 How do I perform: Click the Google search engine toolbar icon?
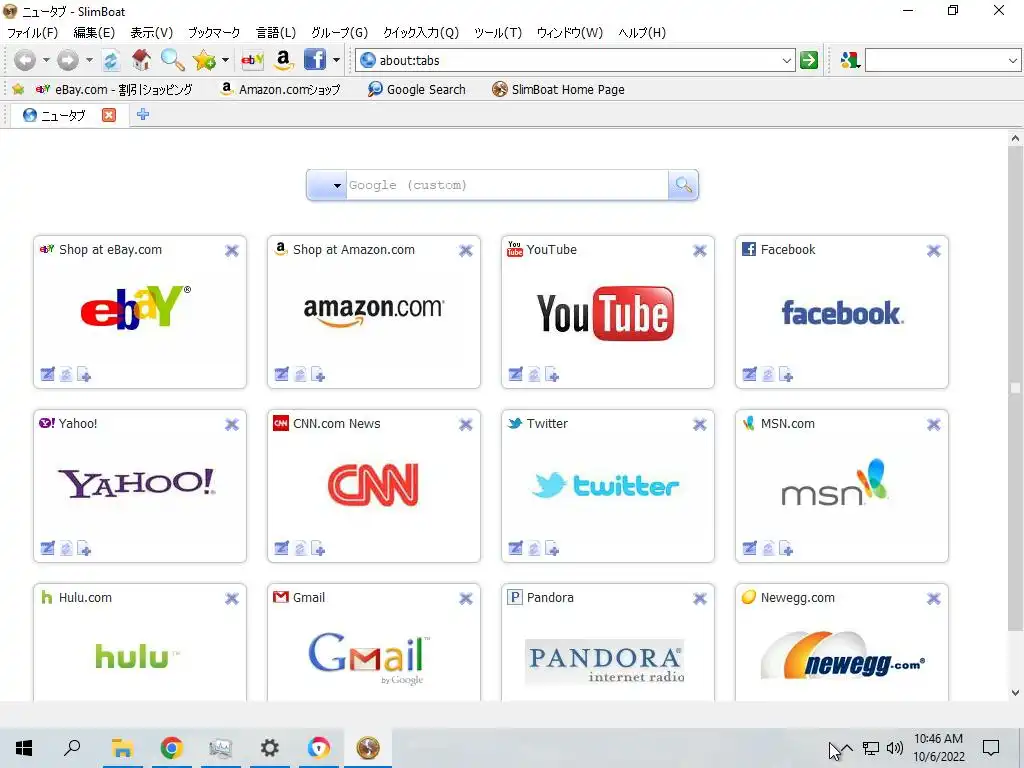point(850,61)
